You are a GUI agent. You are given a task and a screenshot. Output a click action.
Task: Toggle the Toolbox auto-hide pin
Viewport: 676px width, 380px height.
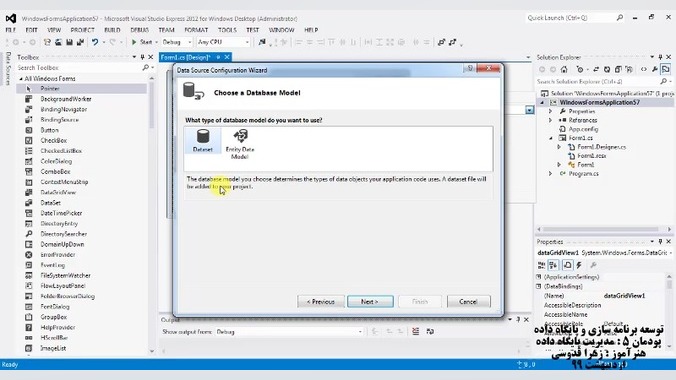tap(142, 57)
